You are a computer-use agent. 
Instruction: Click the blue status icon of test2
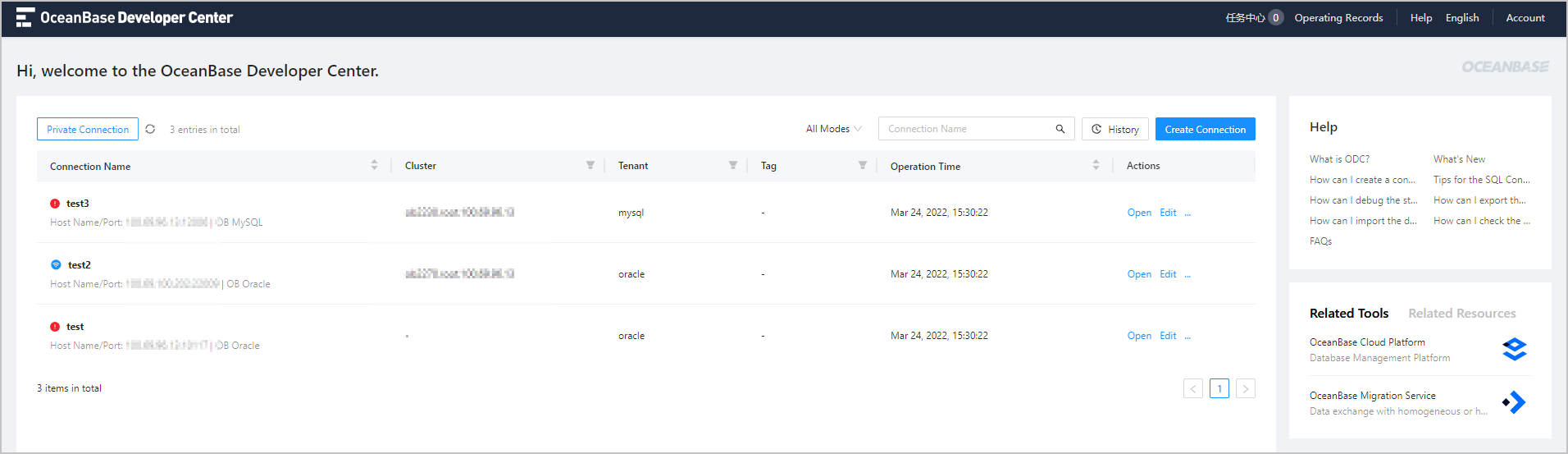pyautogui.click(x=56, y=265)
